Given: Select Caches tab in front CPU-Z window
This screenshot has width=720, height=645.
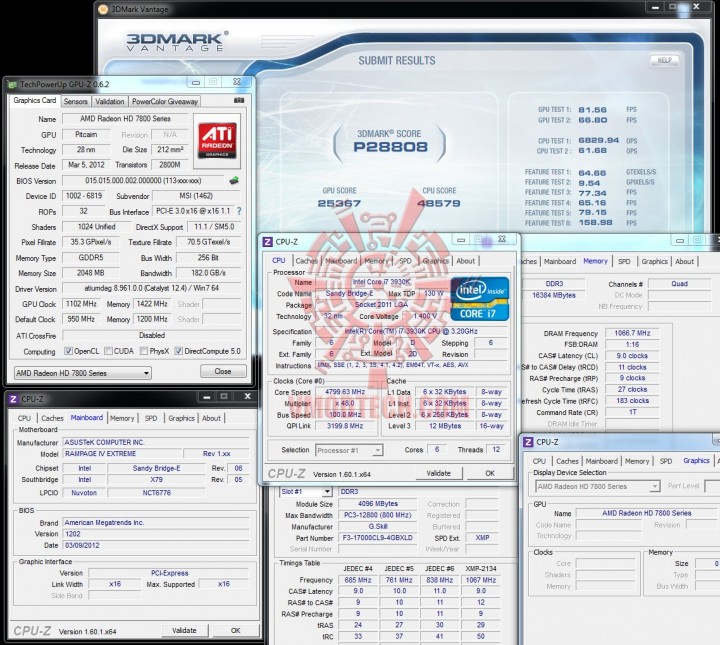Looking at the screenshot, I should pos(306,261).
